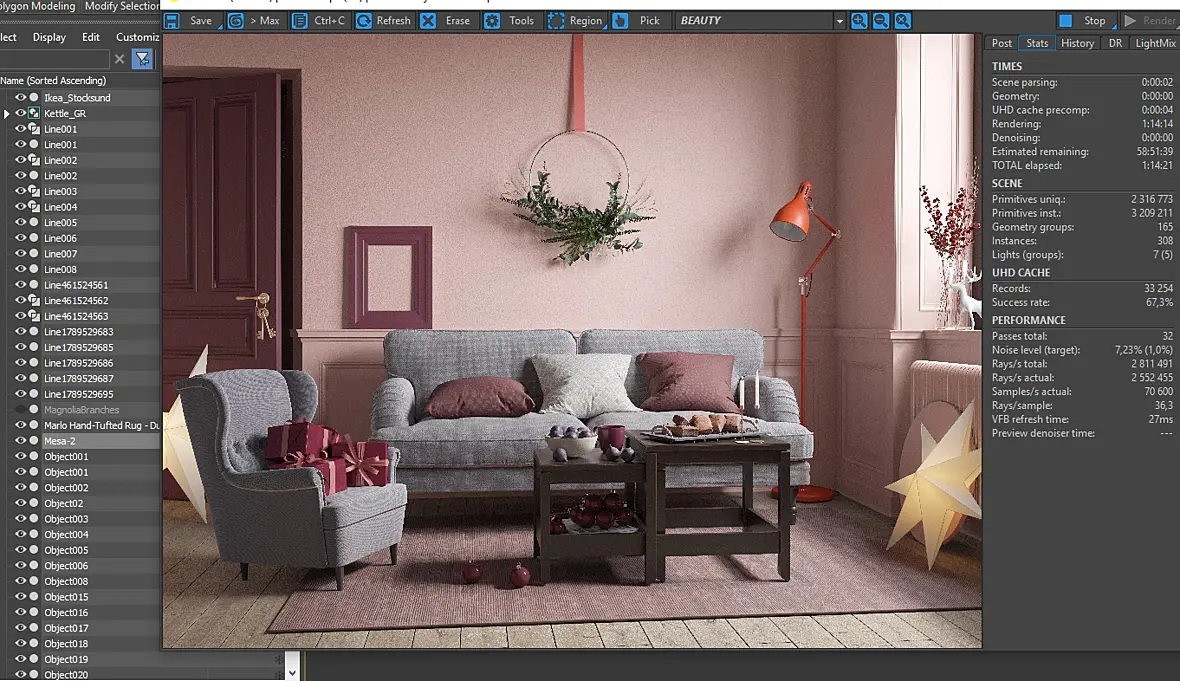The image size is (1180, 681).
Task: Zoom in on the rendered image
Action: point(859,20)
